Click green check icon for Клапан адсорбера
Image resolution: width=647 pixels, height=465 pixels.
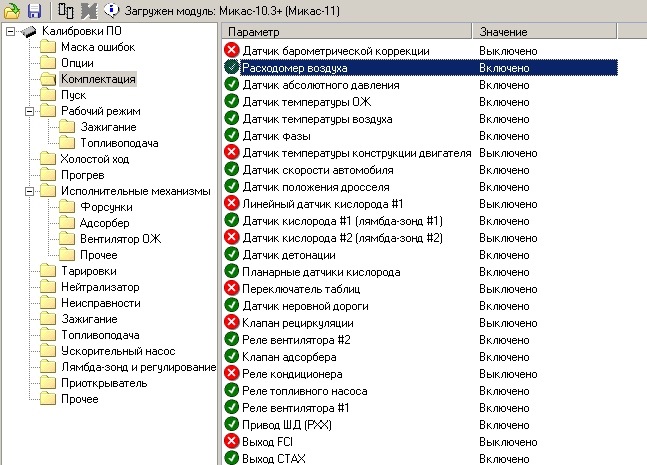pos(231,356)
